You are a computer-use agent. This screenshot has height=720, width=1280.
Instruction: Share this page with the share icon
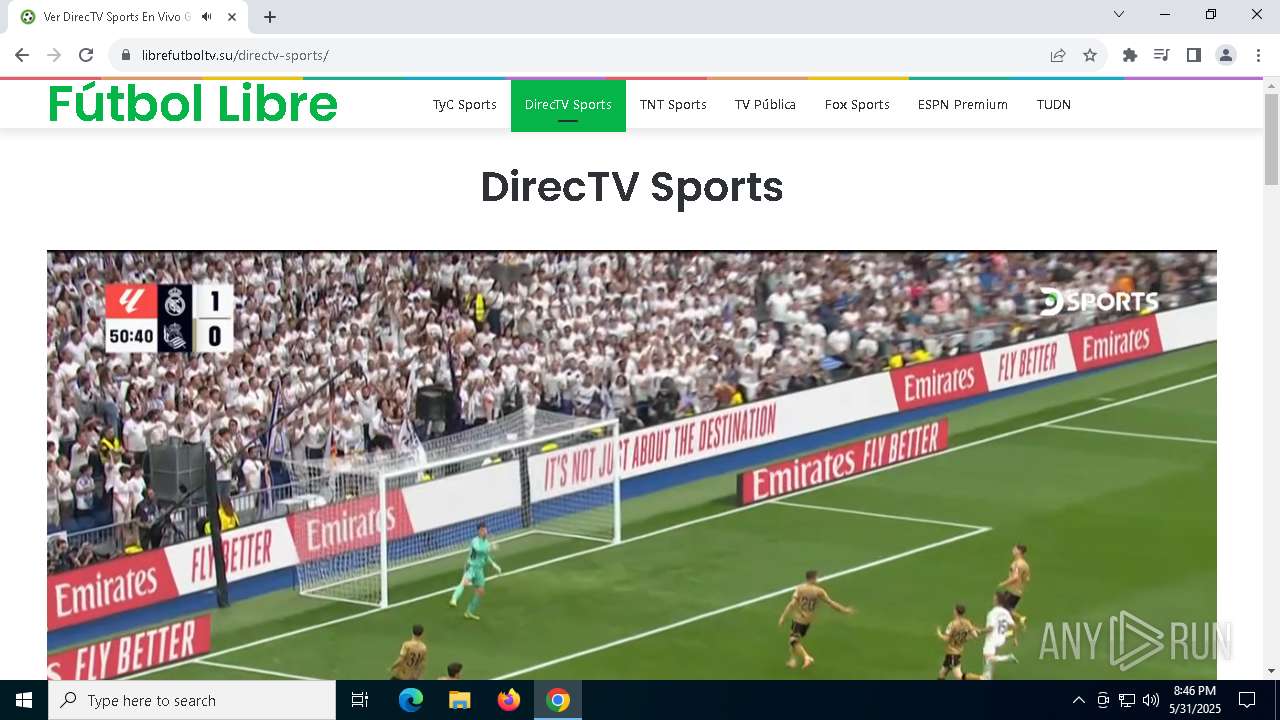[1058, 55]
